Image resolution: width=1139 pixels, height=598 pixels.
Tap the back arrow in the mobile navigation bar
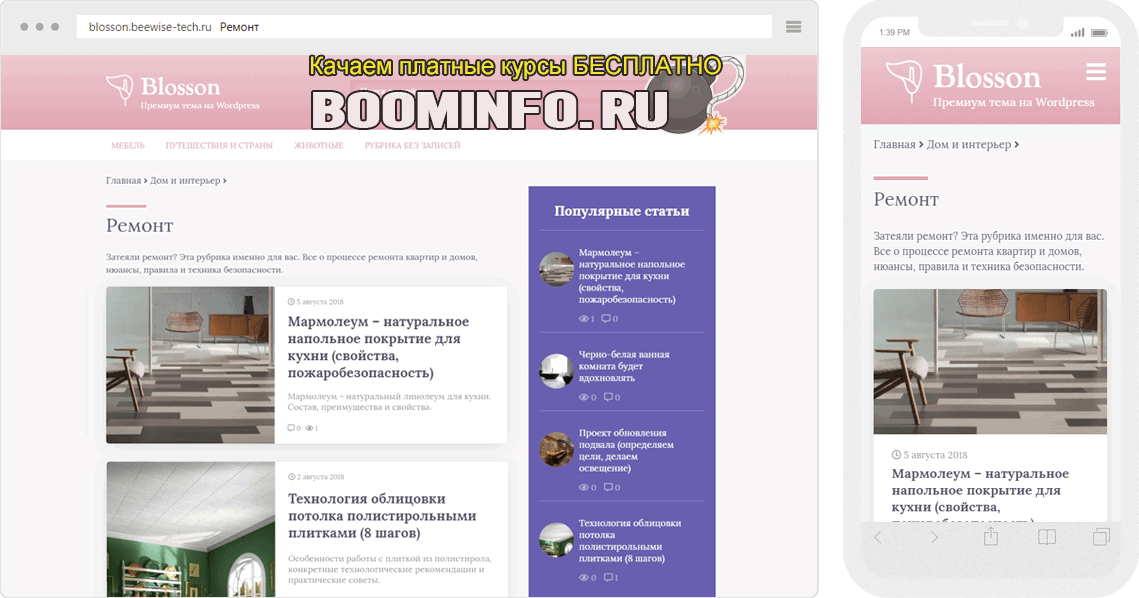[x=878, y=537]
